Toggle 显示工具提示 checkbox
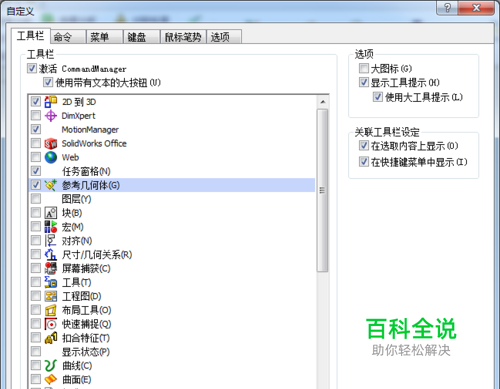Screen dimensions: 500x389 pyautogui.click(x=364, y=82)
